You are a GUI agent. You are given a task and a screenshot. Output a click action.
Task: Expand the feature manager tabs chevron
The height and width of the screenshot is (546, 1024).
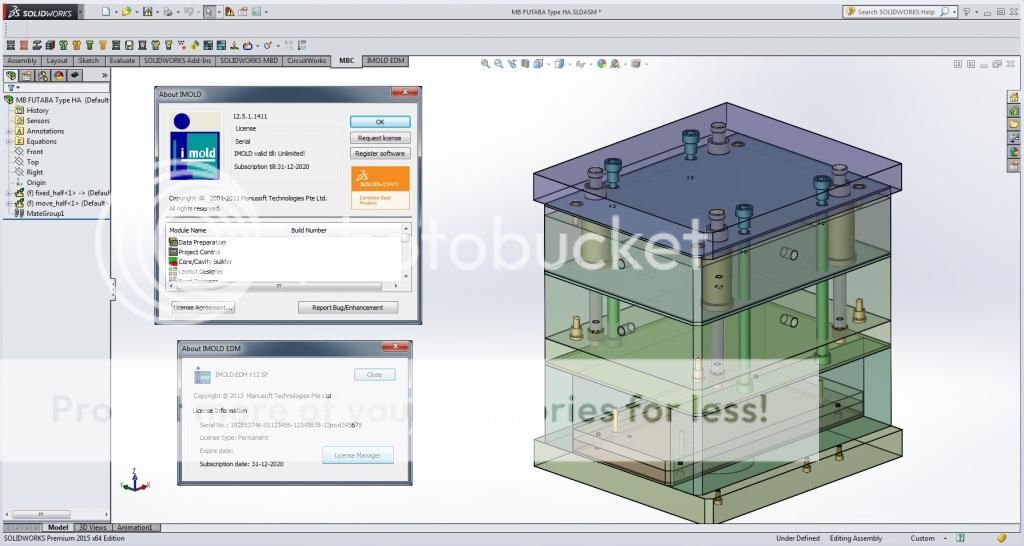click(x=104, y=76)
